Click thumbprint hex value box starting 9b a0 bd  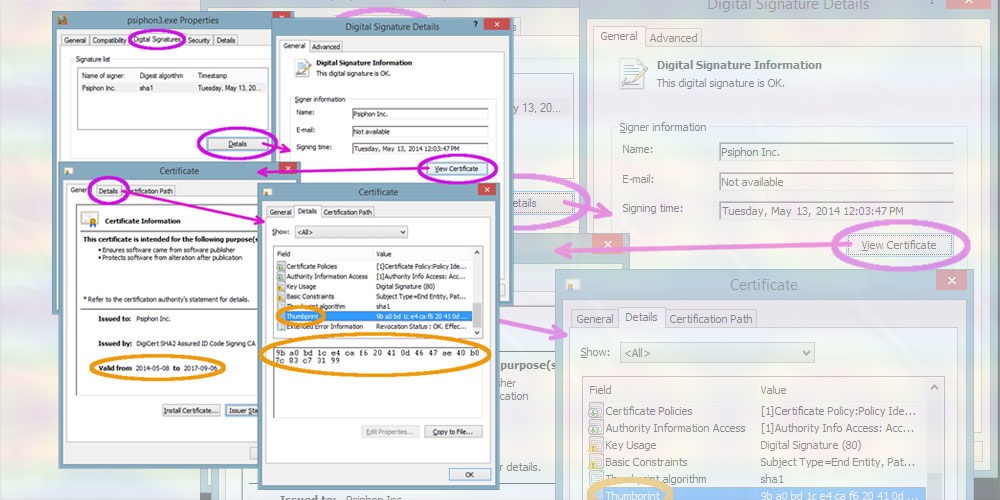tap(378, 383)
